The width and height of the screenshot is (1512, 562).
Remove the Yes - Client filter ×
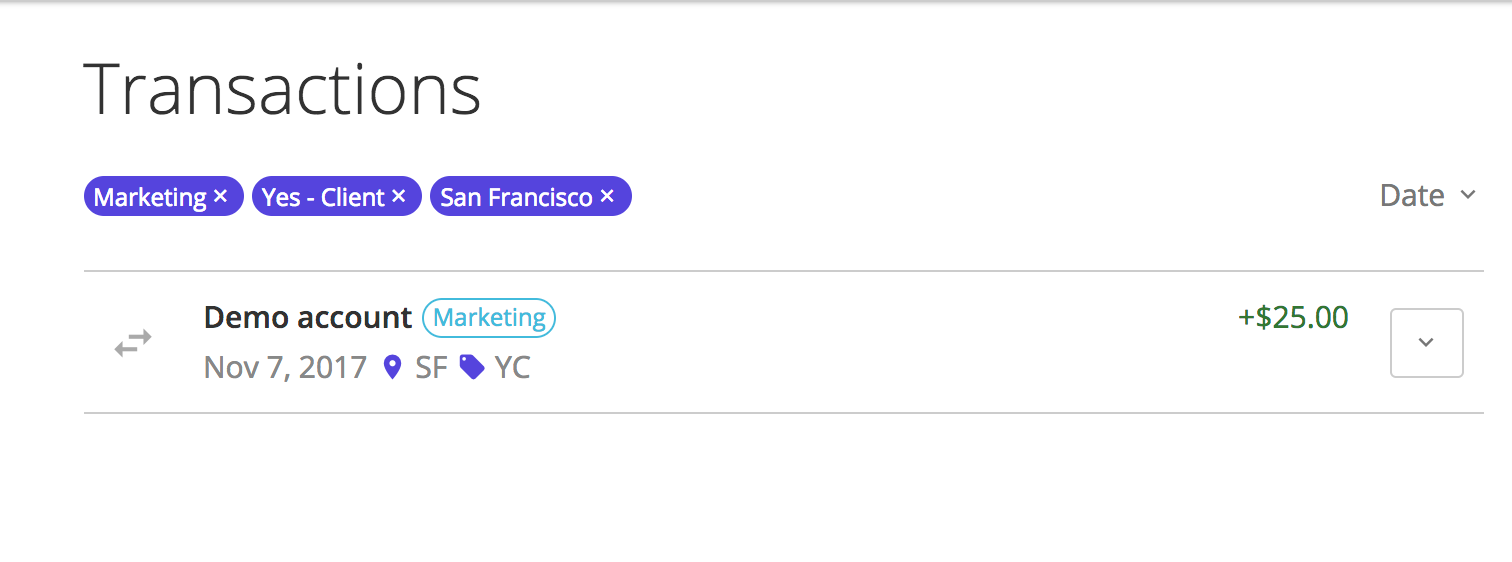(398, 197)
